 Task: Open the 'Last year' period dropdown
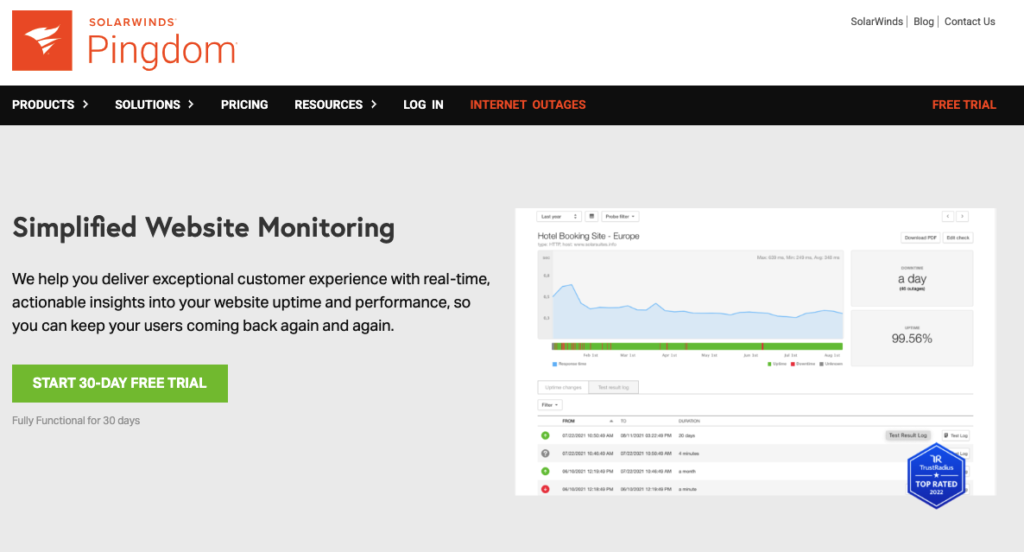pyautogui.click(x=558, y=216)
